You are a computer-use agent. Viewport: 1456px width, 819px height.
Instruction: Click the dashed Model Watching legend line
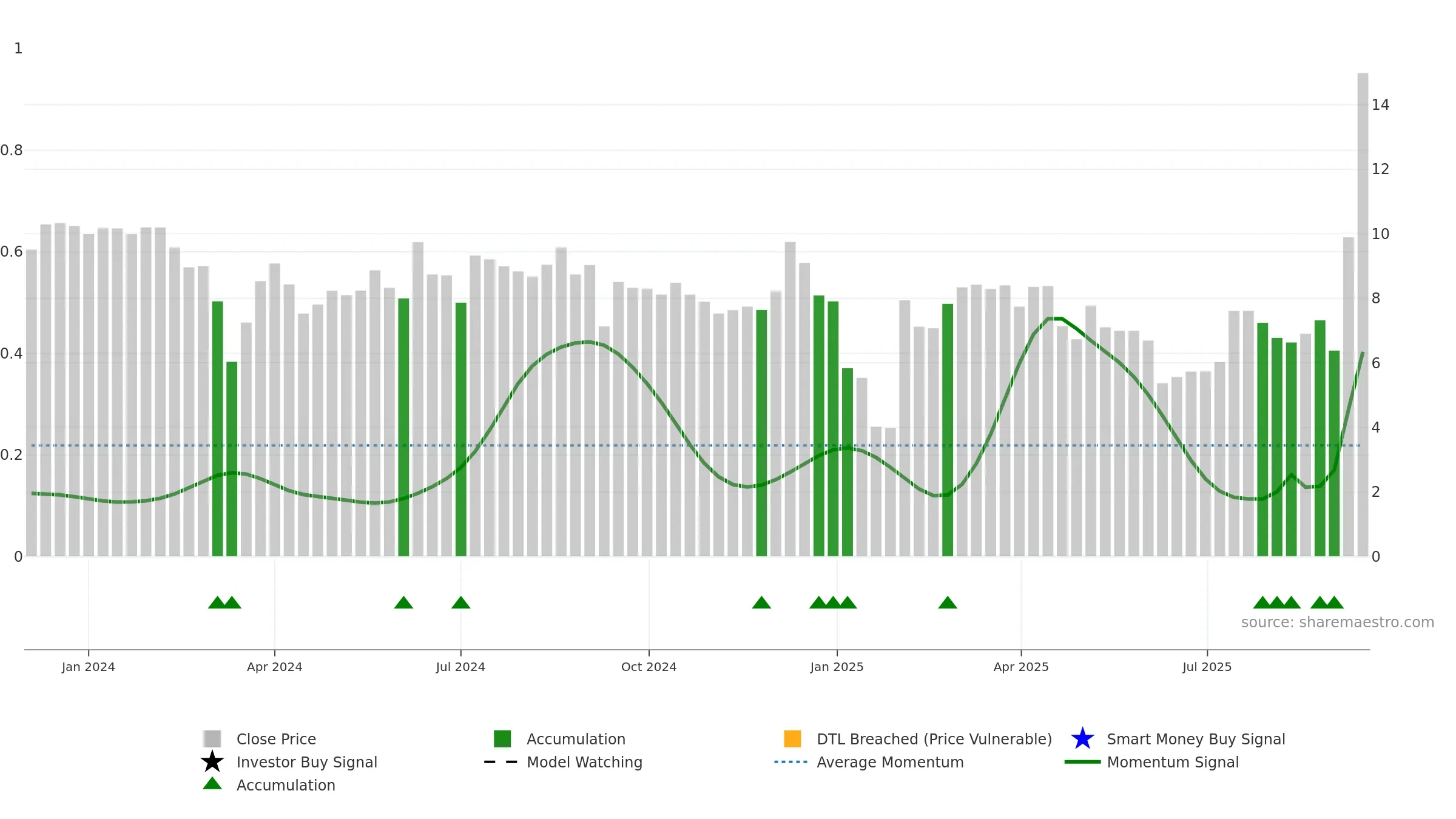[x=501, y=762]
